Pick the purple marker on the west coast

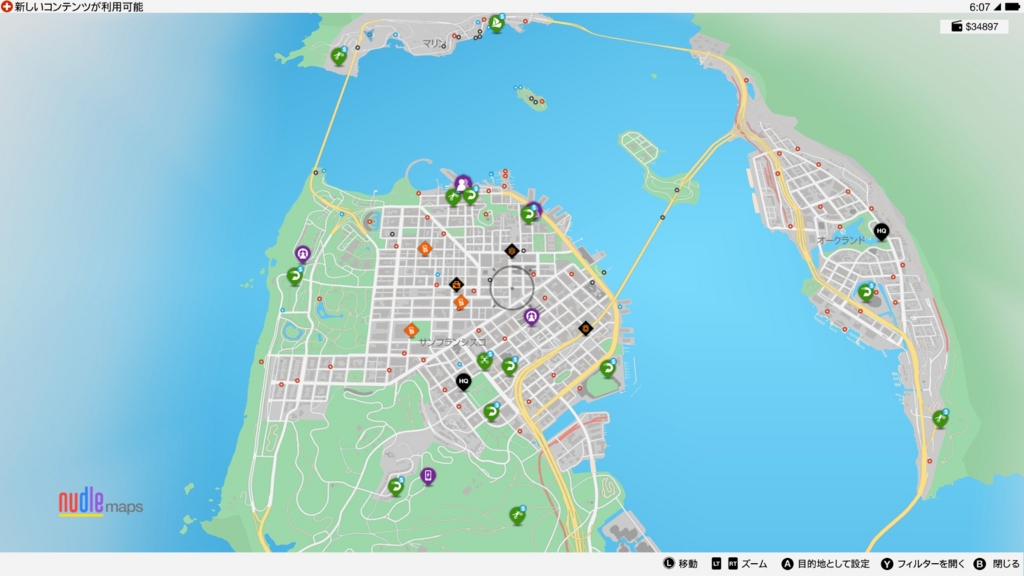pyautogui.click(x=302, y=254)
